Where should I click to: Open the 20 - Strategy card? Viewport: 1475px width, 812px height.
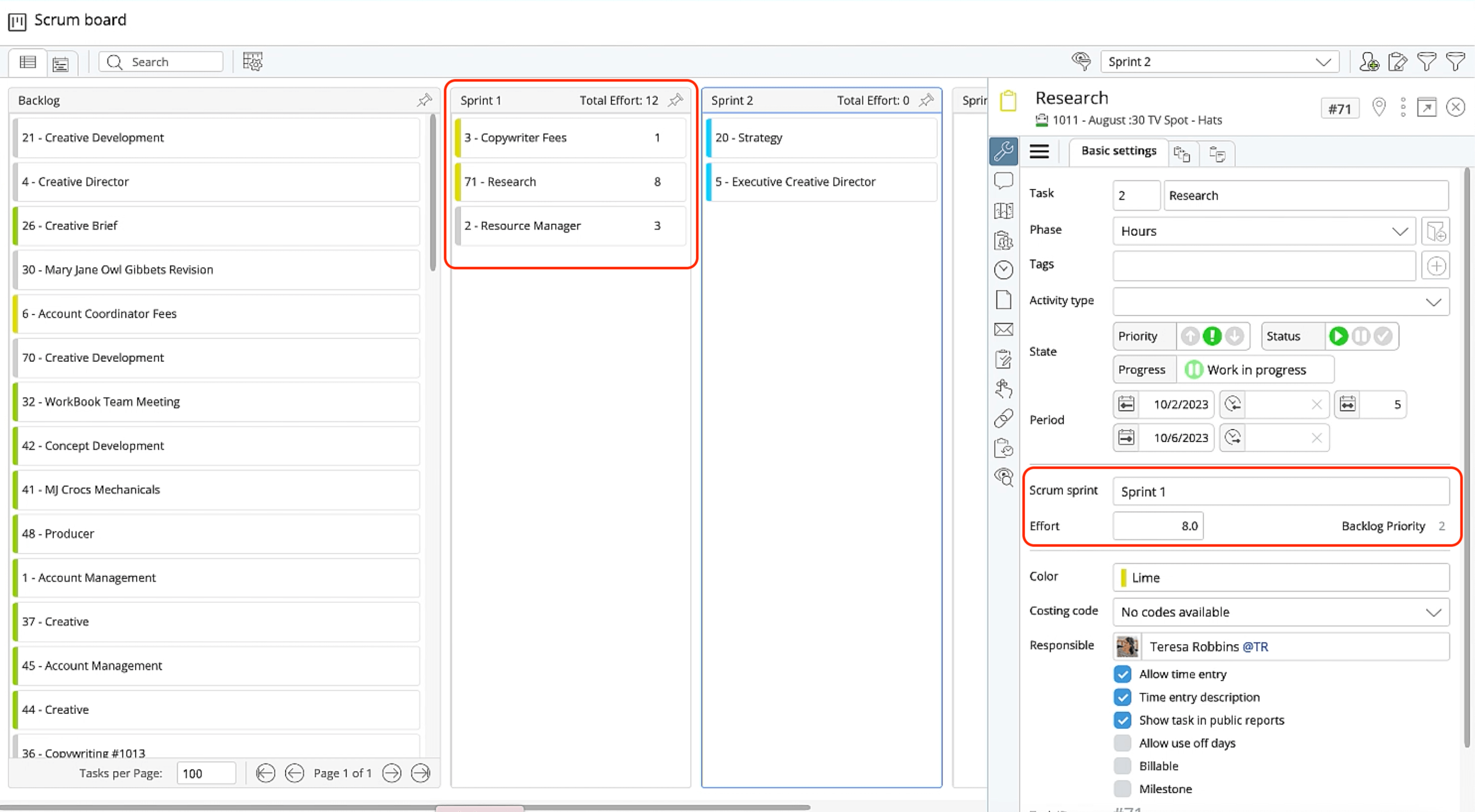click(x=821, y=137)
